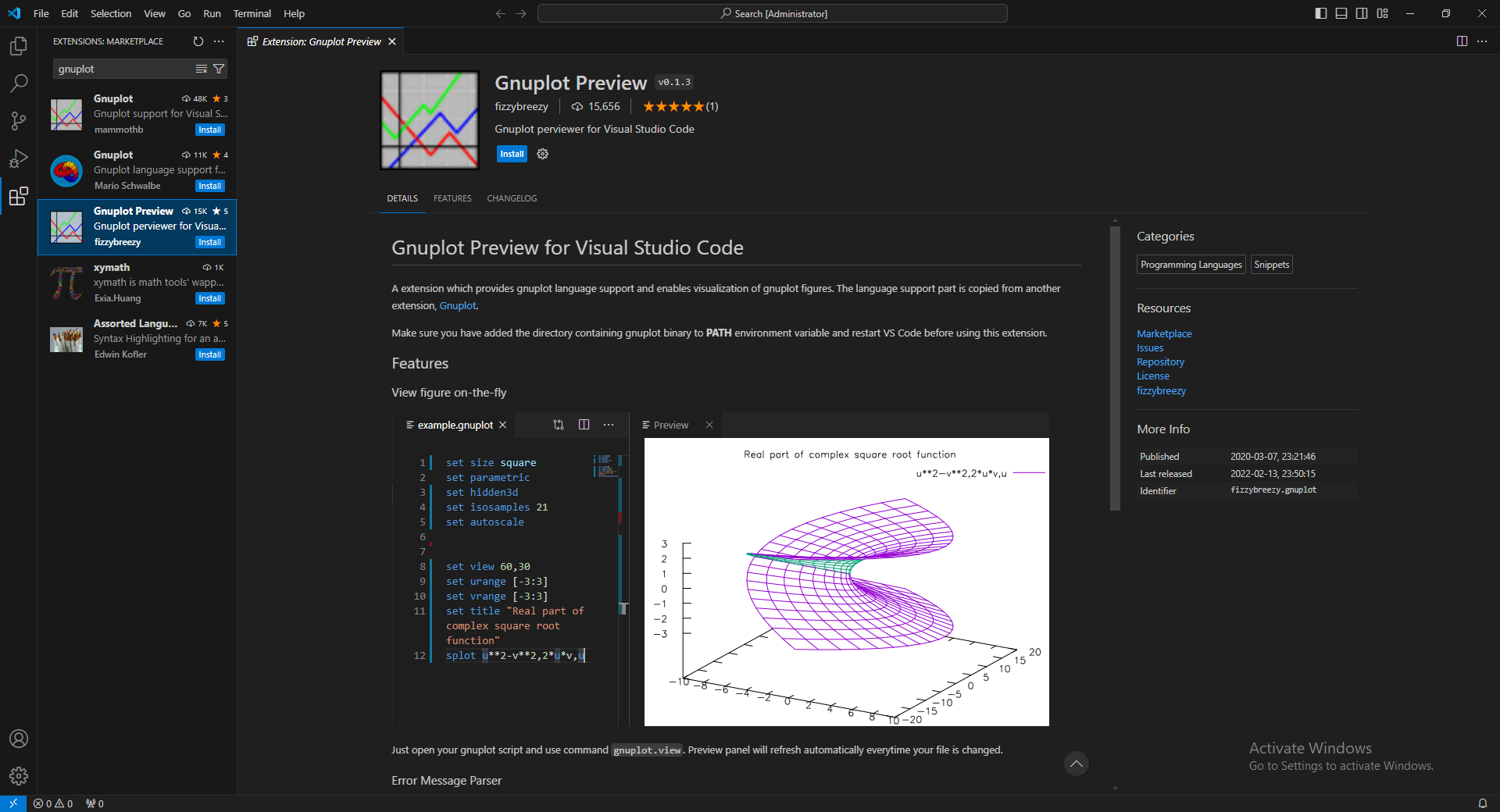This screenshot has height=812, width=1500.
Task: Open the forwarded ports status item
Action: pos(95,803)
